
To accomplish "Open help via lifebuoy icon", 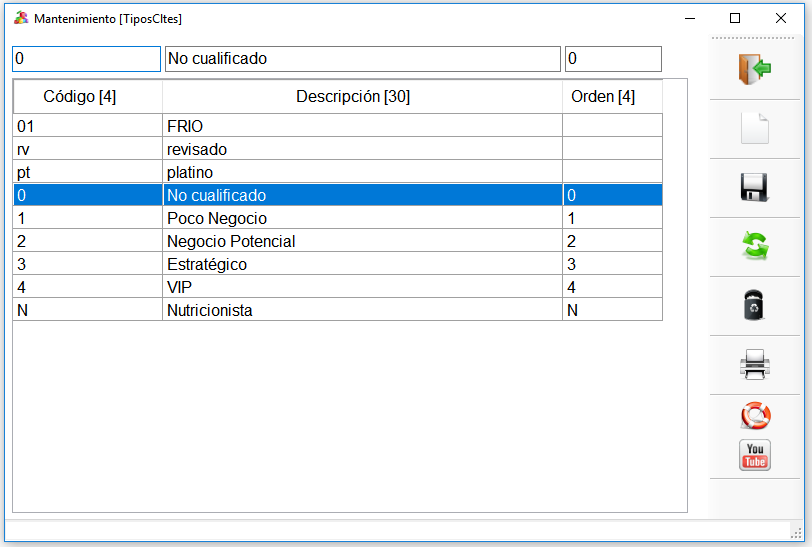I will (756, 416).
